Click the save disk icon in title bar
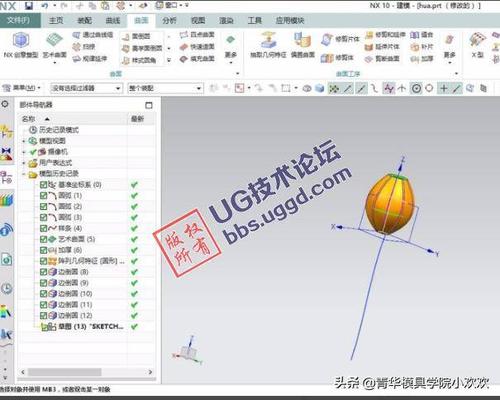The height and width of the screenshot is (400, 500). click(29, 6)
